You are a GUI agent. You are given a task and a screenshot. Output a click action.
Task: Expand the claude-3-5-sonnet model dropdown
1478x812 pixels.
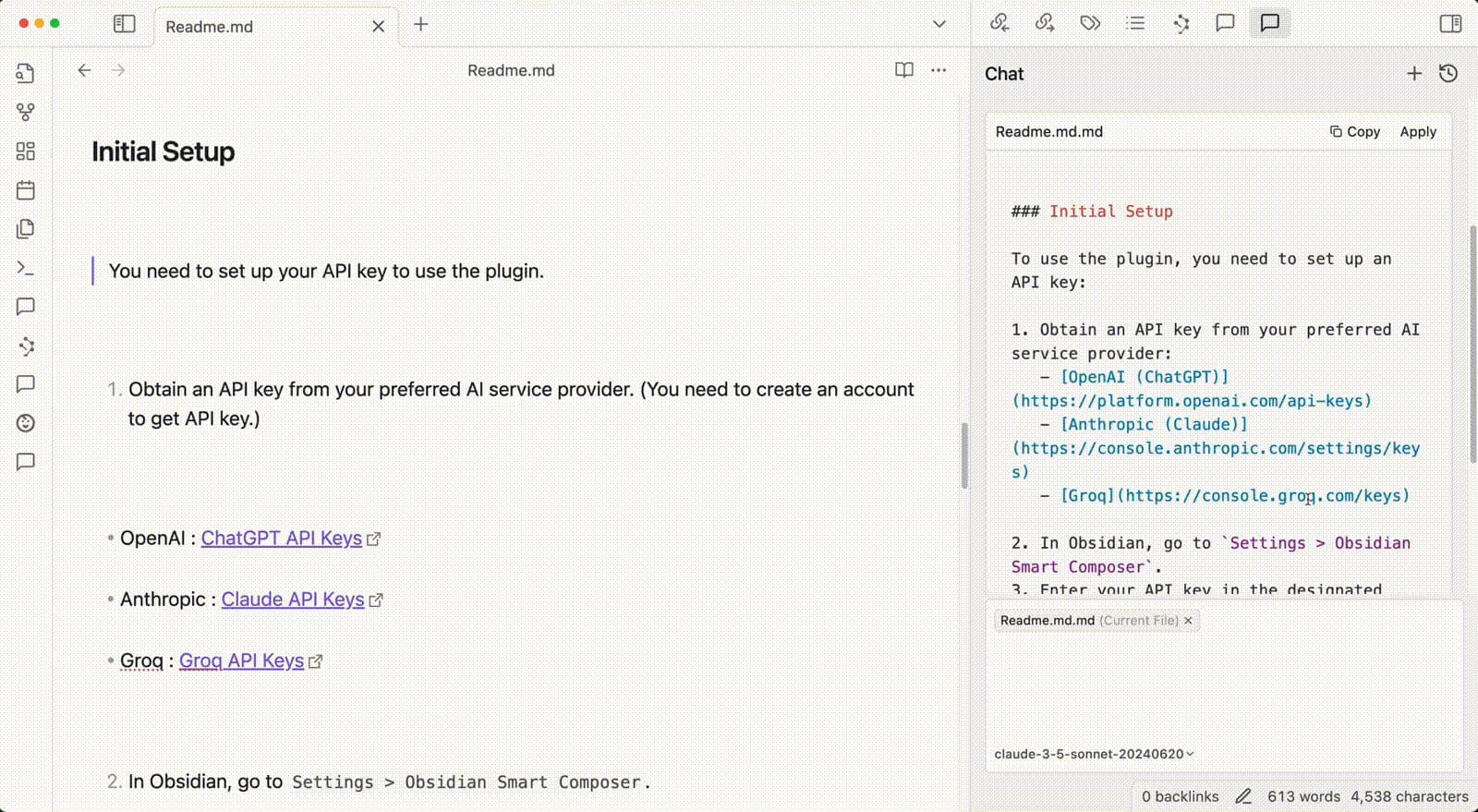click(1094, 754)
